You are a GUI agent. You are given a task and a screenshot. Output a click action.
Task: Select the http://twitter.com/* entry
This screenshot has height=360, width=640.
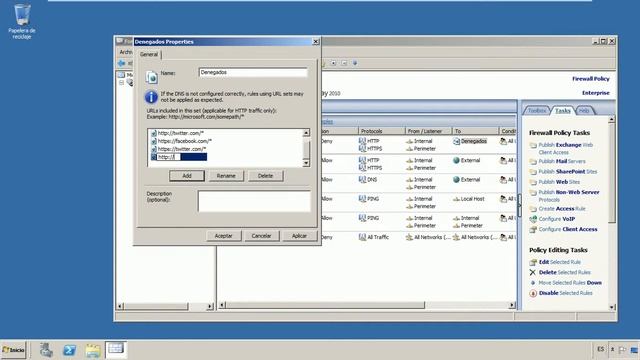pos(180,133)
